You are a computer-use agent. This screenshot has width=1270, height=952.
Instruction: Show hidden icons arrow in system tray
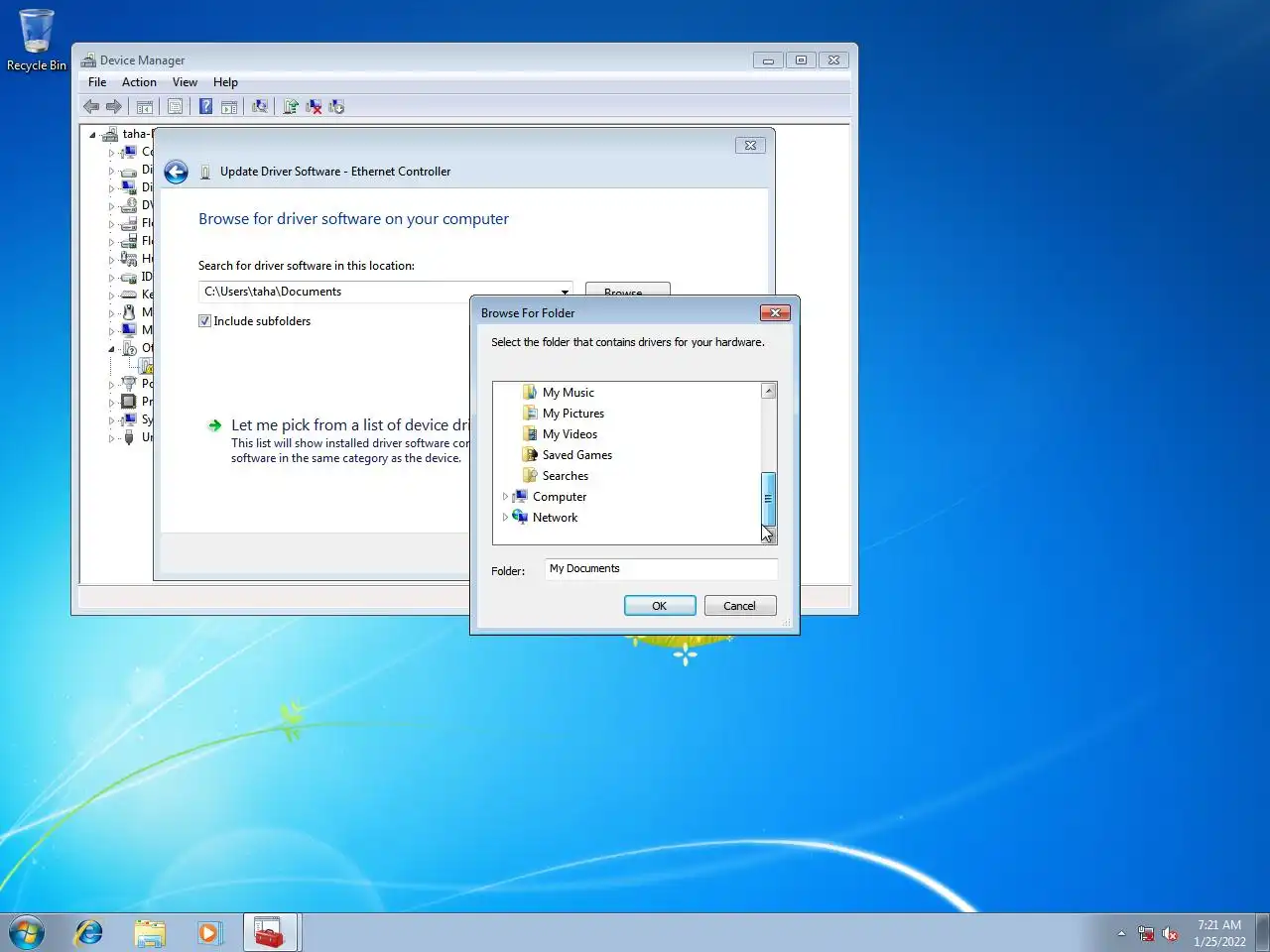[1121, 933]
